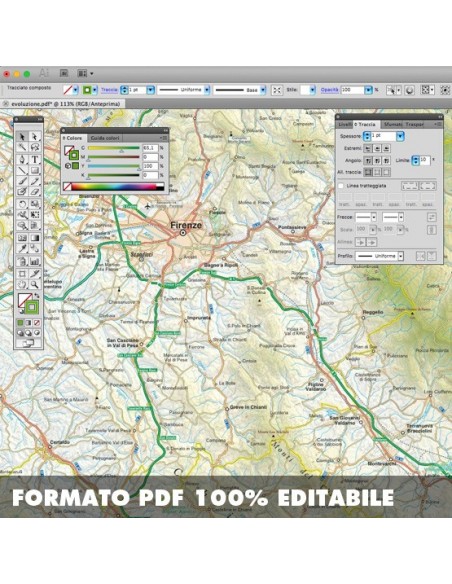Open the fill color dropdown in control bar
This screenshot has width=452, height=584.
76,90
